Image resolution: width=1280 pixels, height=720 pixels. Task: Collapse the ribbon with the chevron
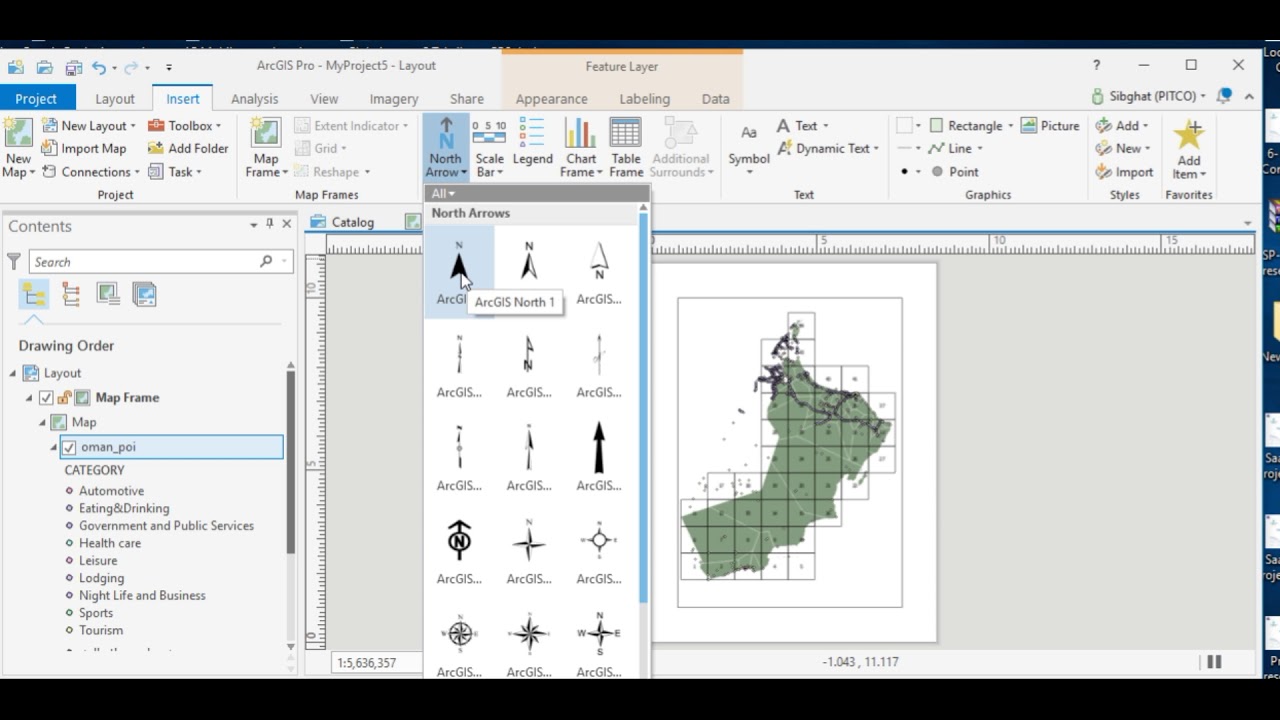point(1249,97)
